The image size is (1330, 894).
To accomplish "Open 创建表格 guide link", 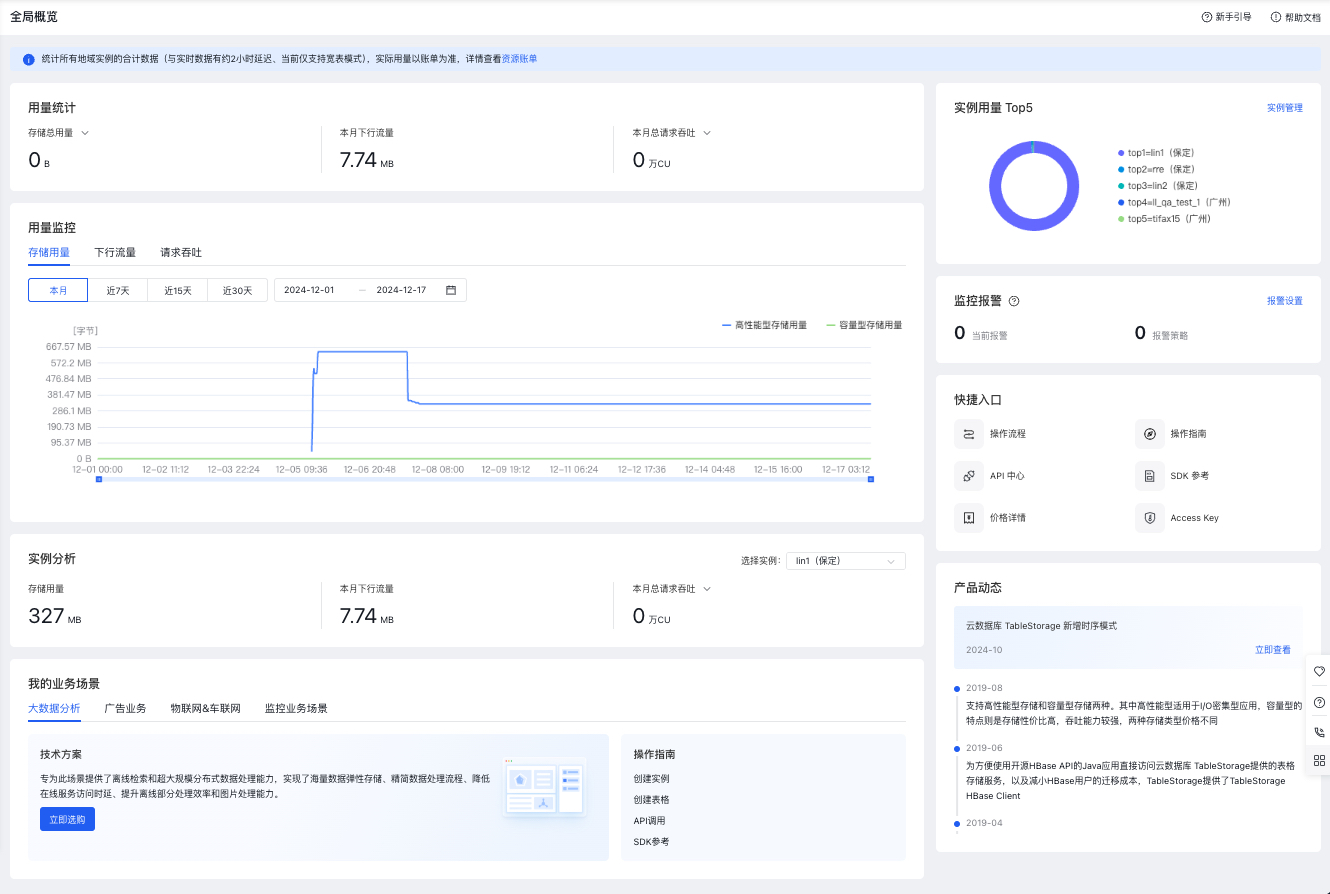I will 651,800.
